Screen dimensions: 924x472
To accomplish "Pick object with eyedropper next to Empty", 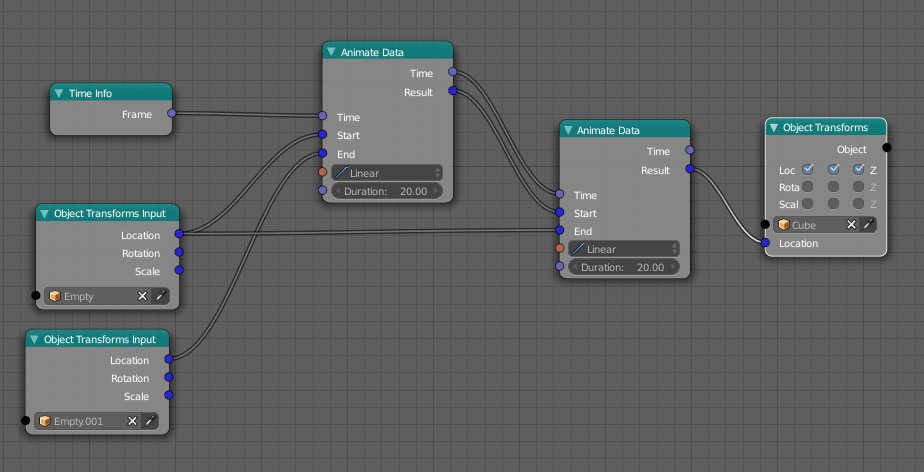I will [x=160, y=296].
